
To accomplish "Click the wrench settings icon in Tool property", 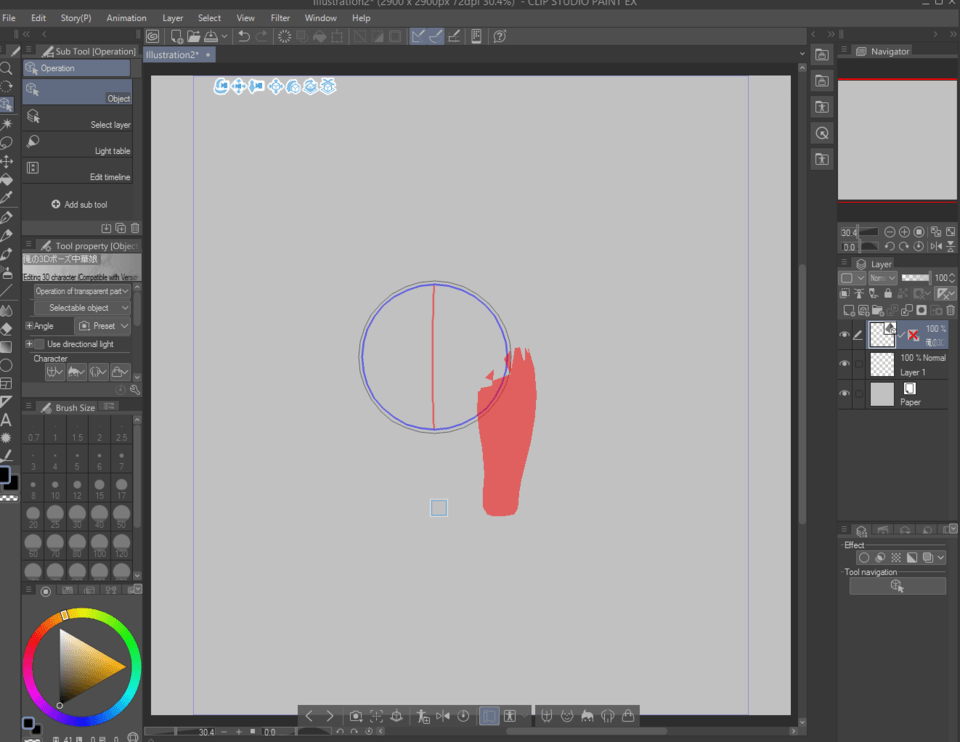I will [x=135, y=390].
